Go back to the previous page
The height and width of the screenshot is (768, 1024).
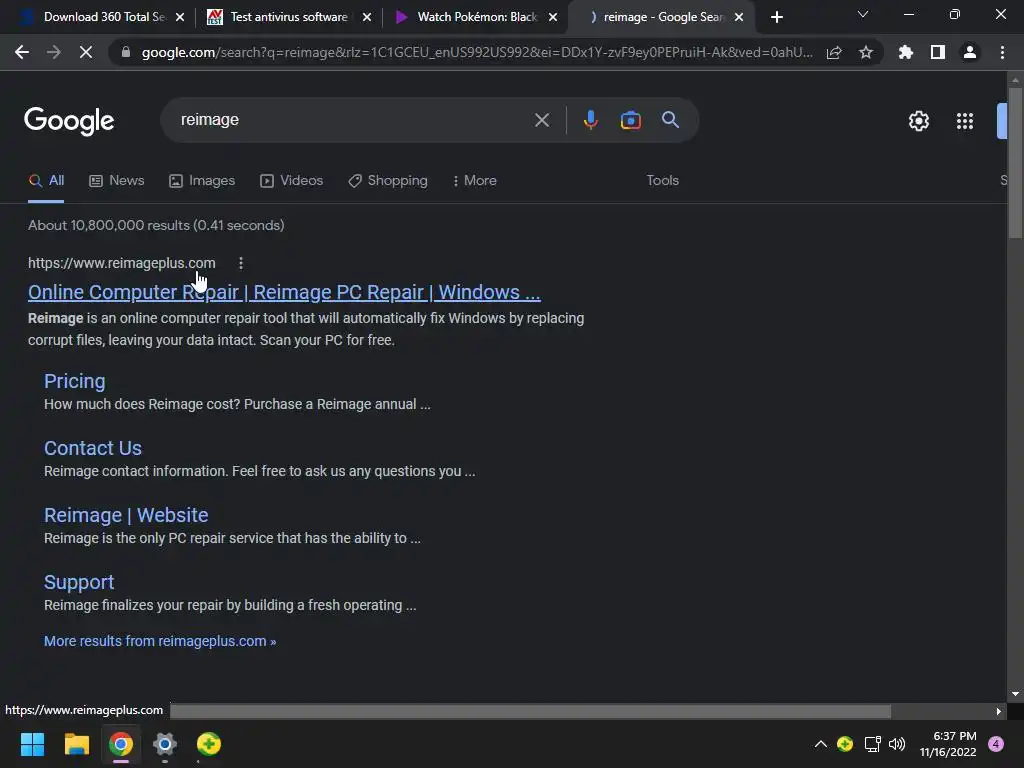(22, 52)
